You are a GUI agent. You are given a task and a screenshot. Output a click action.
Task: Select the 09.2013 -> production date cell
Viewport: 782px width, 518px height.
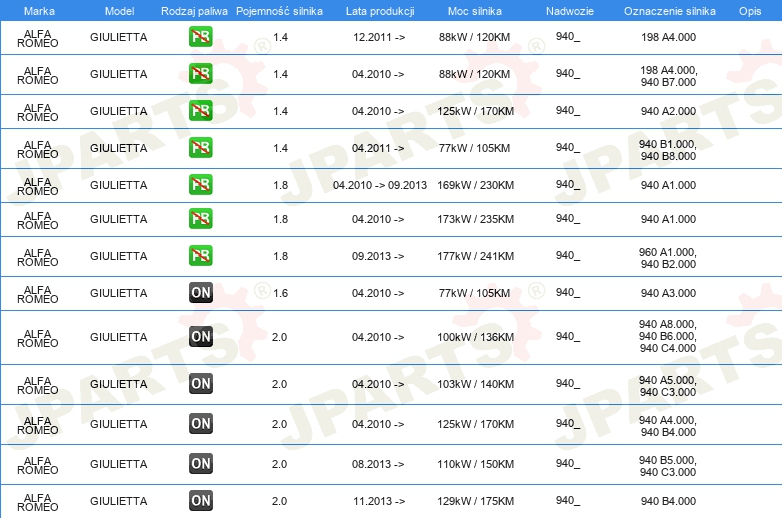378,256
